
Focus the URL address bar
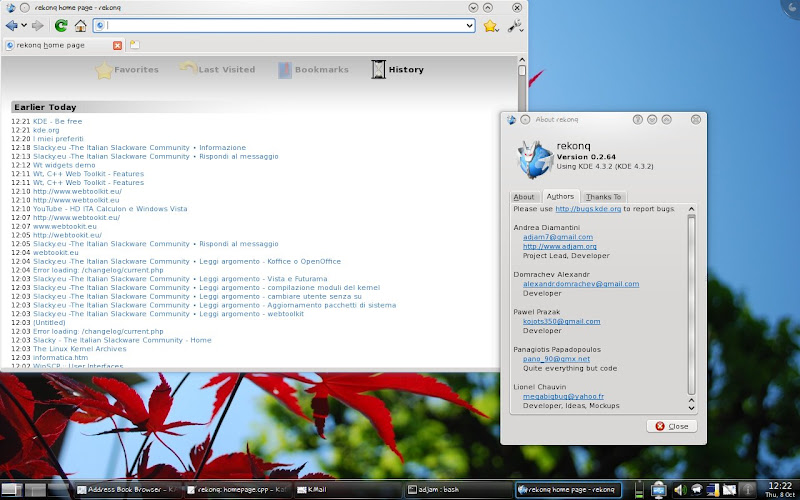[x=284, y=26]
